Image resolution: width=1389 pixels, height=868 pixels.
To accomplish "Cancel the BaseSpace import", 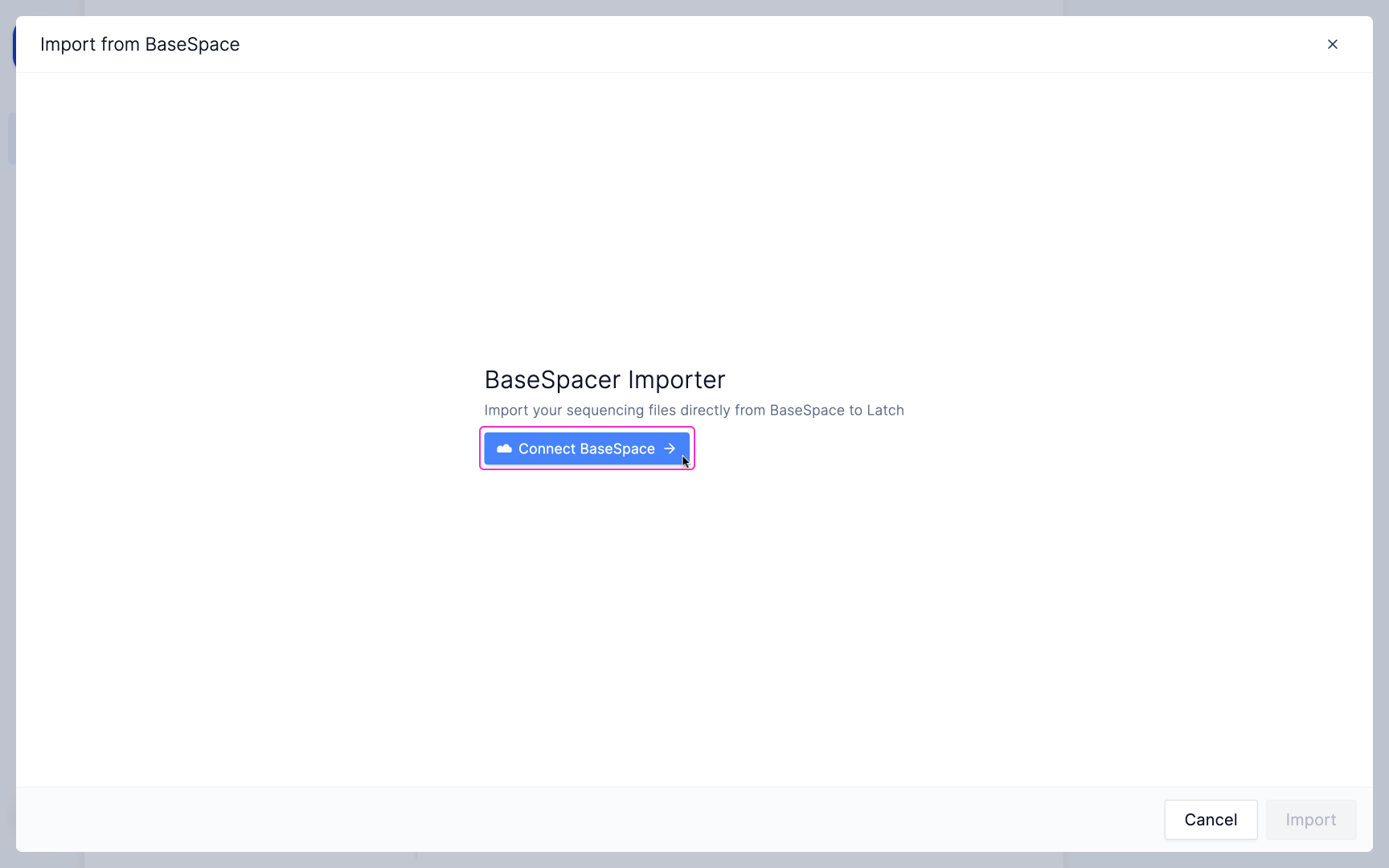I will click(x=1211, y=820).
